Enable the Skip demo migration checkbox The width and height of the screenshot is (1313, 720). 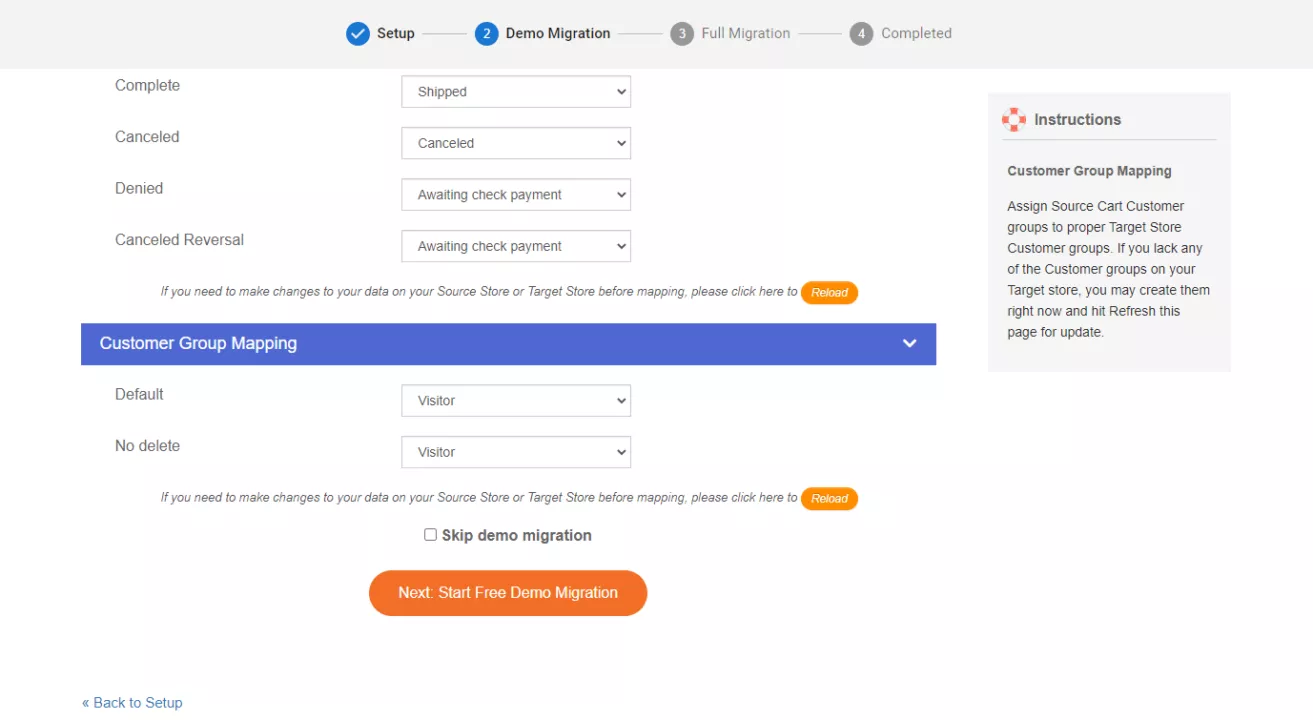click(x=430, y=534)
